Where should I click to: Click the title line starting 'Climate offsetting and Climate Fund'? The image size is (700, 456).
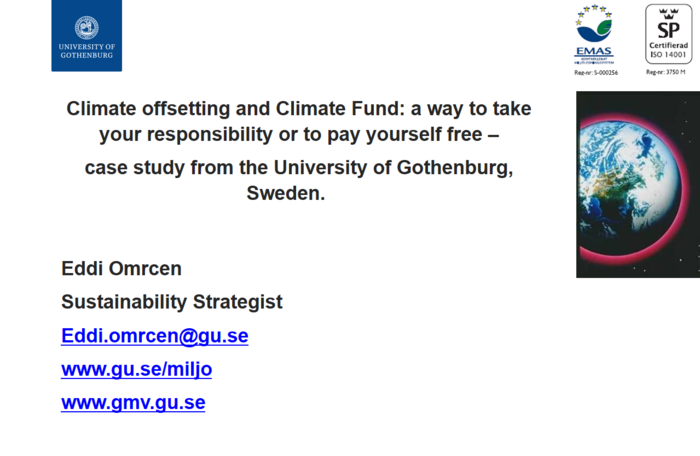[x=299, y=109]
